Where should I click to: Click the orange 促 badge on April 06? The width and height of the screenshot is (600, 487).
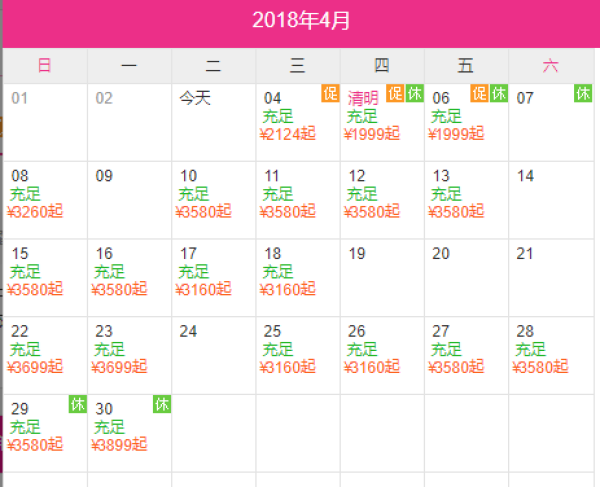pos(479,93)
